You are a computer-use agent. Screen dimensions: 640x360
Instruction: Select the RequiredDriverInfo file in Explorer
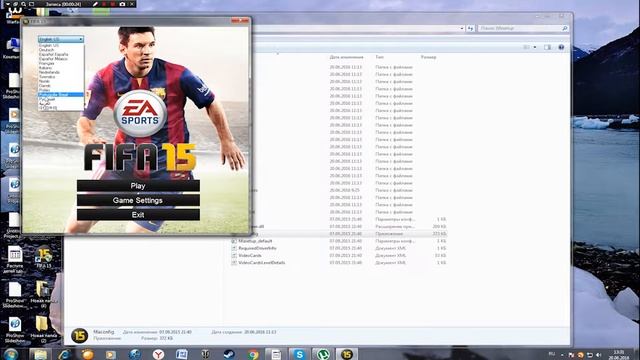257,248
